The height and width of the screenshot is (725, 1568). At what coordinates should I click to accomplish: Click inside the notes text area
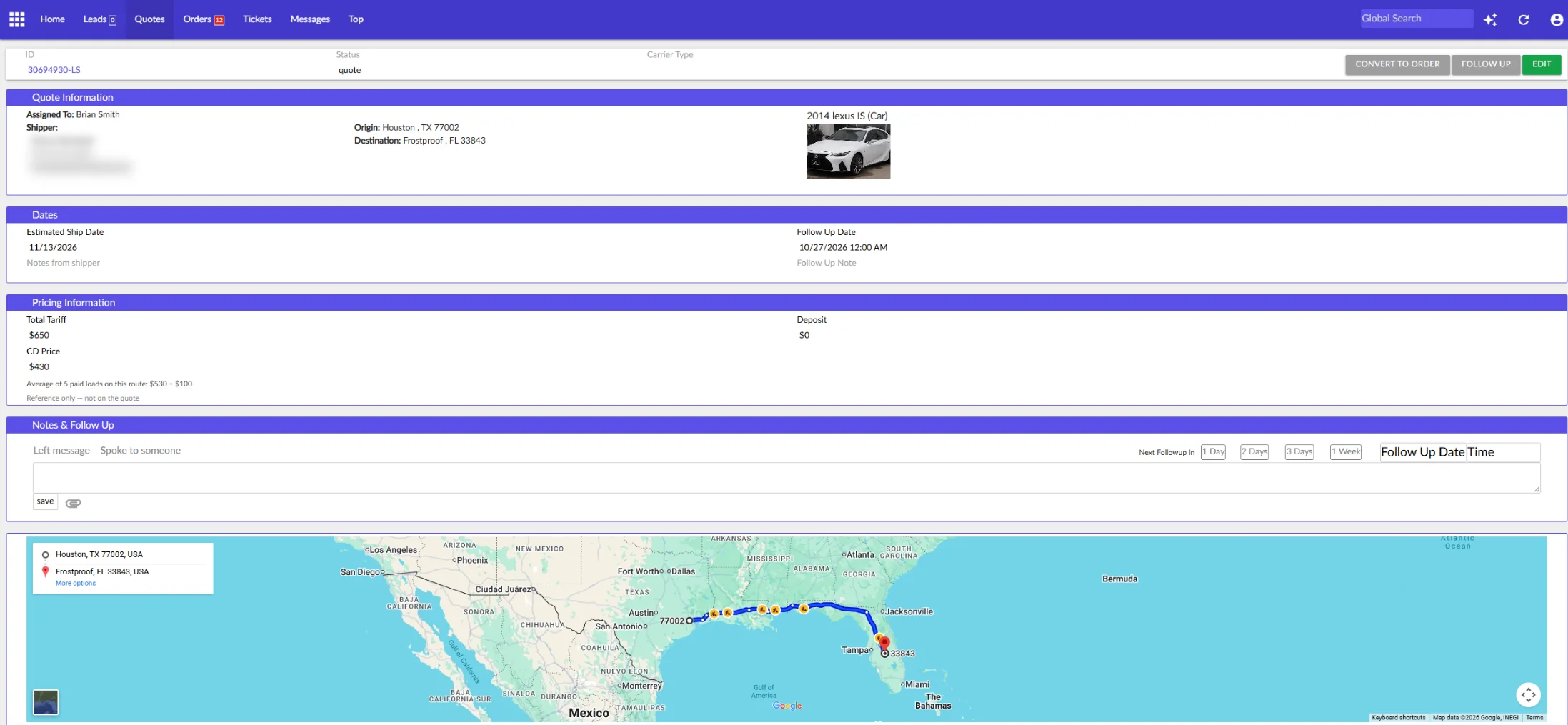coord(787,478)
